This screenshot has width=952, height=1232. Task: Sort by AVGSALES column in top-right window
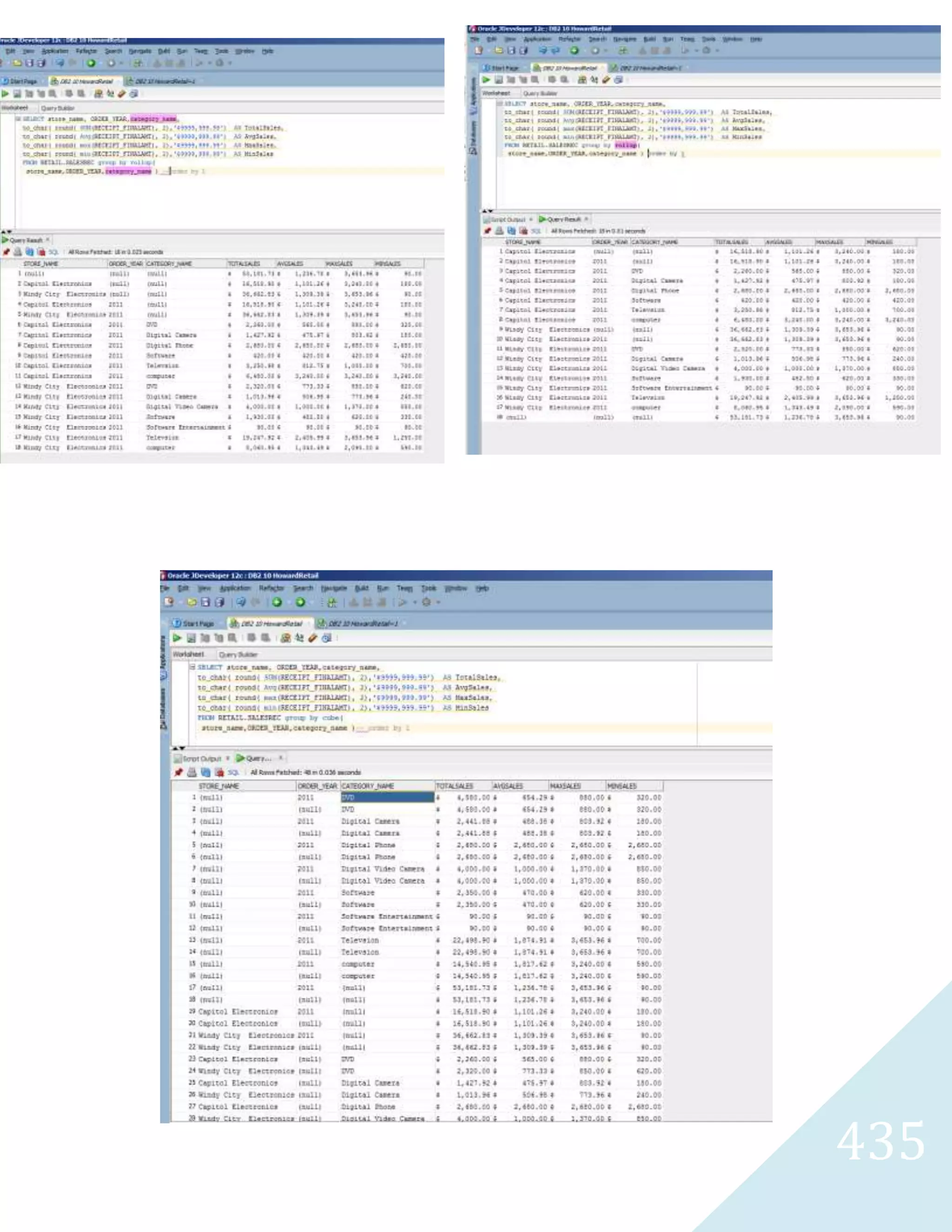click(x=789, y=242)
